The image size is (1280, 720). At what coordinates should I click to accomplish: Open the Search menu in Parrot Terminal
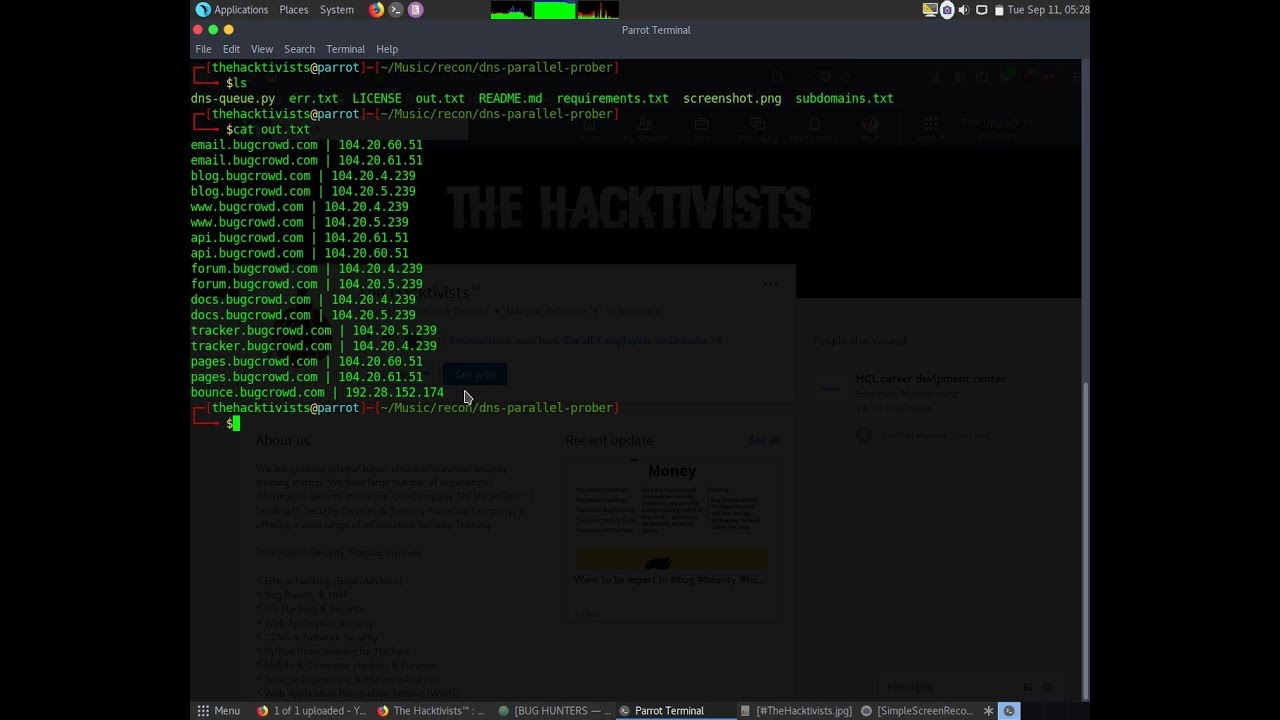pos(299,49)
